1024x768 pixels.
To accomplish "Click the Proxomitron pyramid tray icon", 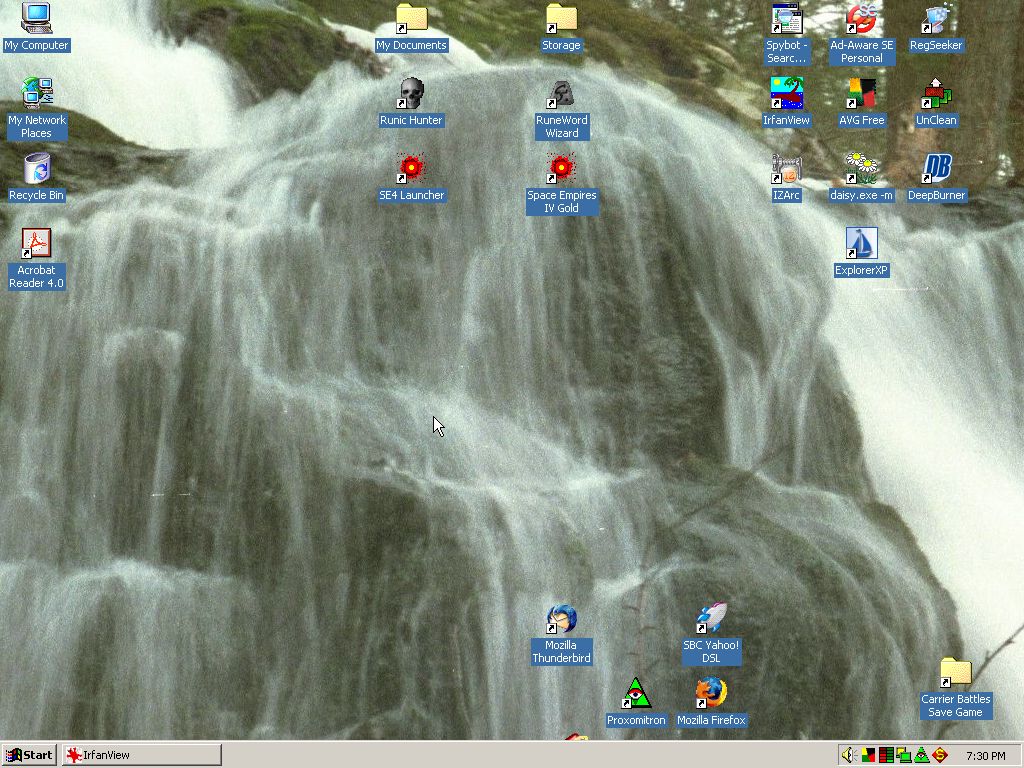I will click(921, 755).
